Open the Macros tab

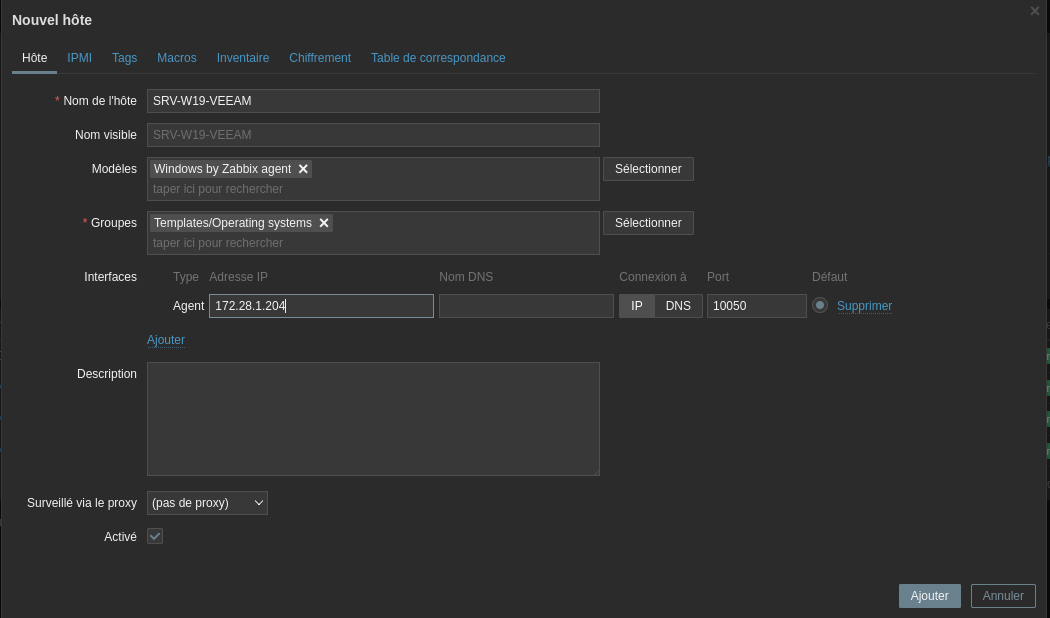177,58
